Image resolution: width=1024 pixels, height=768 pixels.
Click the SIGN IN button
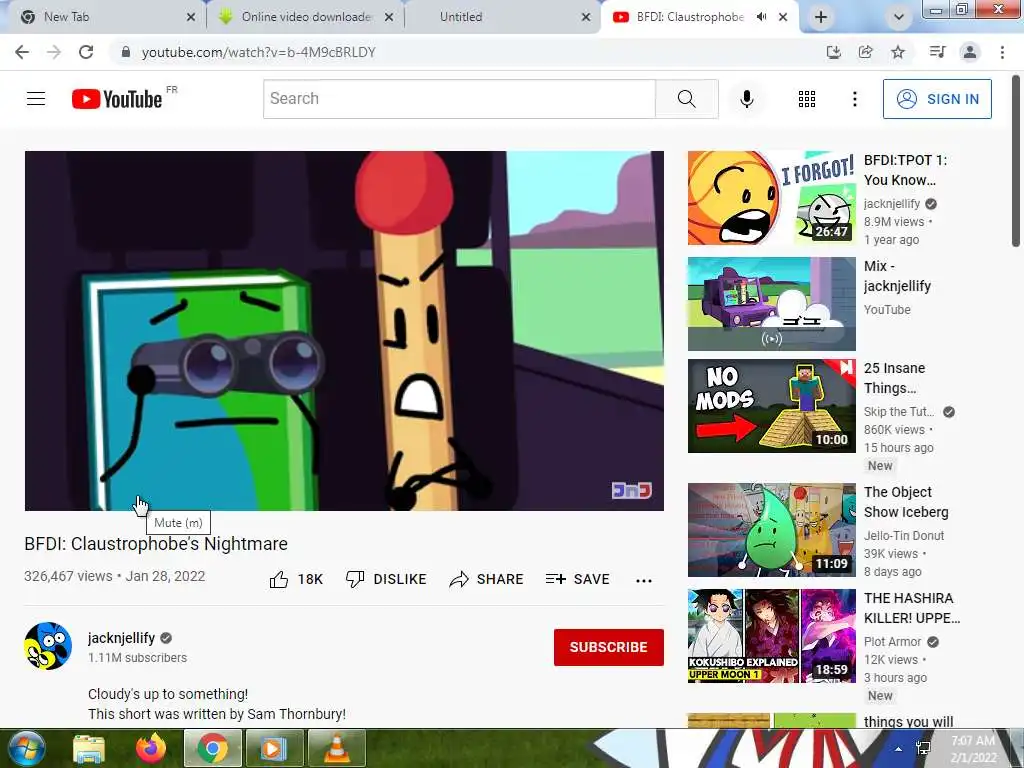pos(937,99)
